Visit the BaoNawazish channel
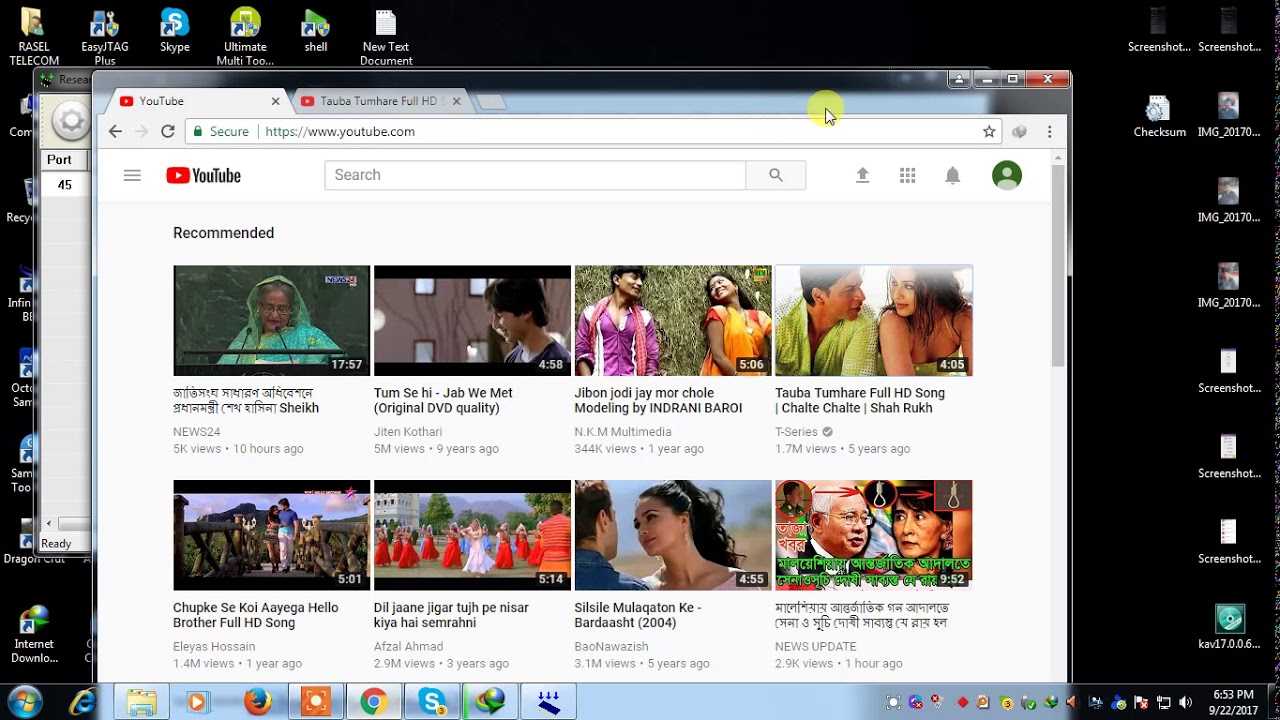 tap(611, 647)
